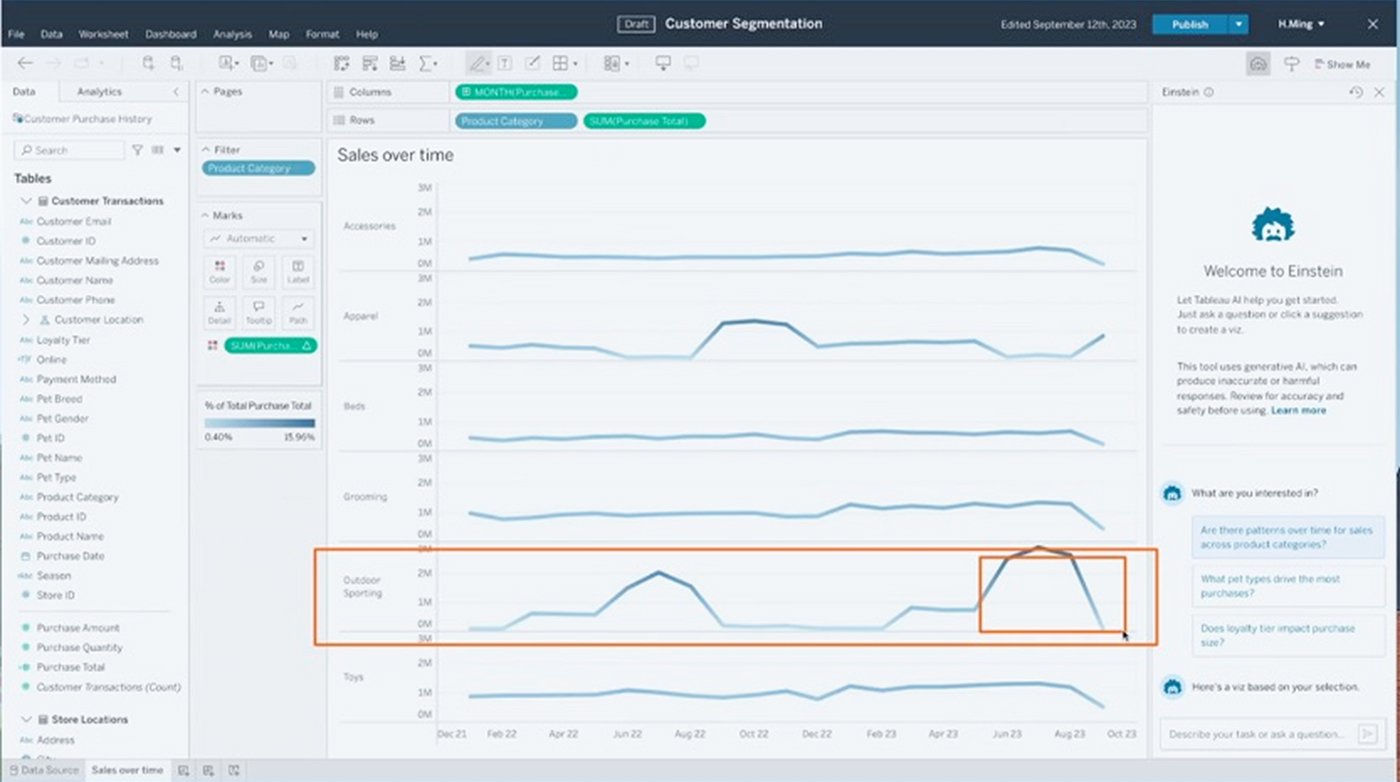Screen dimensions: 1400x782
Task: Click the back arrow undo icon
Action: pos(25,64)
